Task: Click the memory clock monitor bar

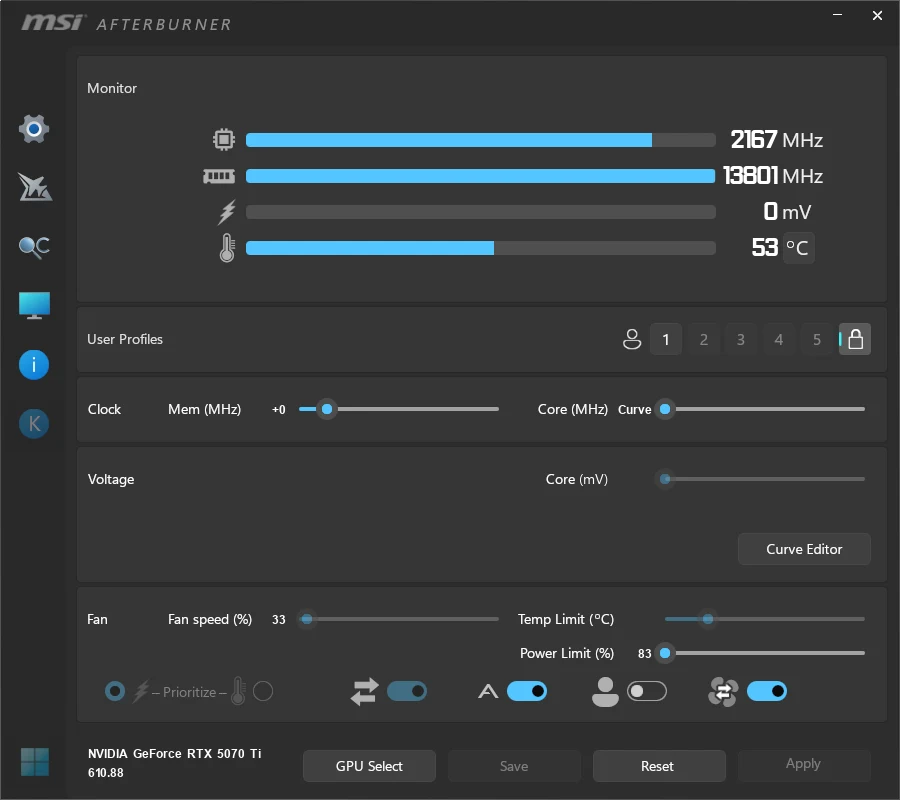Action: pos(481,176)
